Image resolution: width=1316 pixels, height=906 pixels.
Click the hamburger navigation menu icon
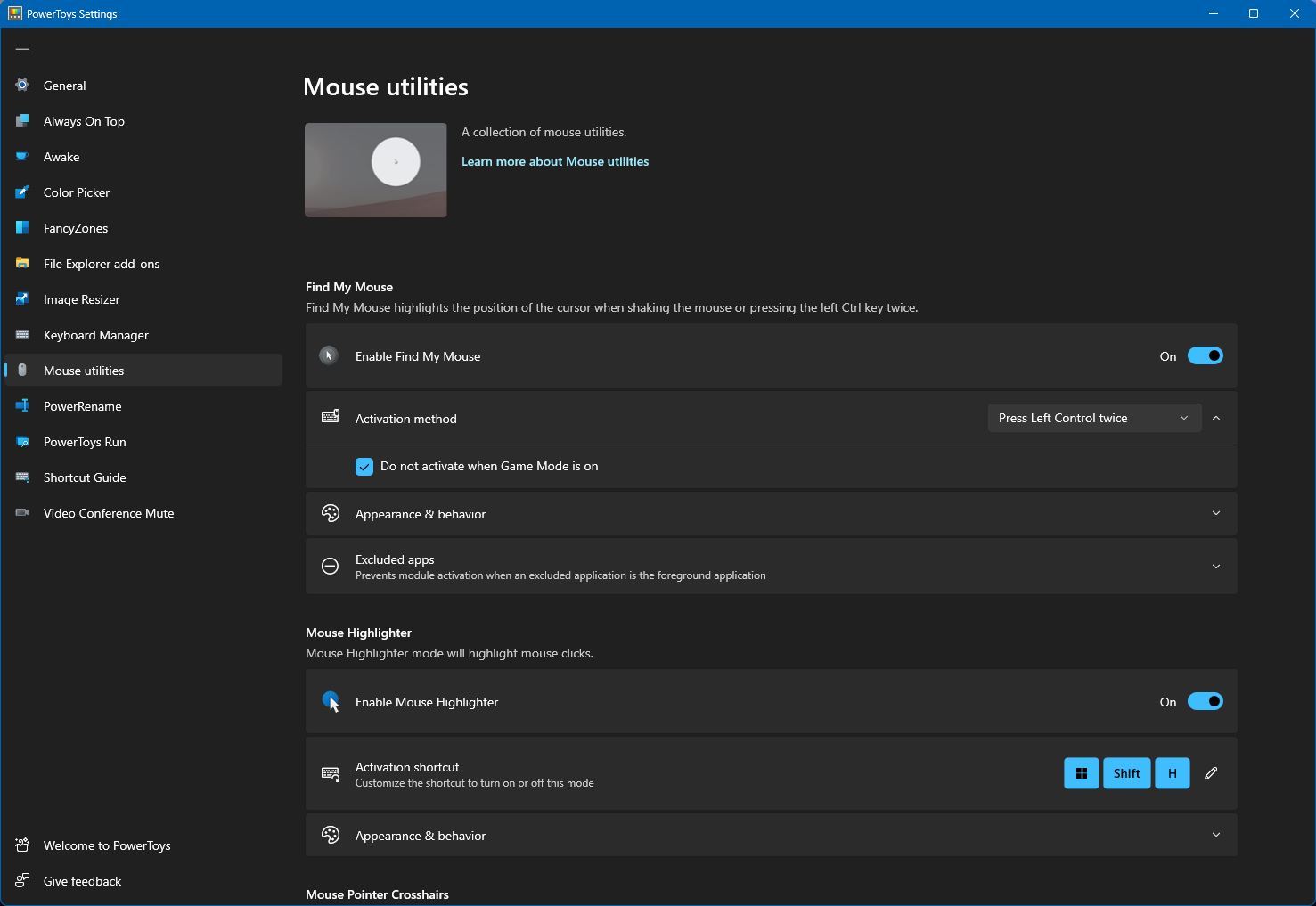click(x=22, y=49)
